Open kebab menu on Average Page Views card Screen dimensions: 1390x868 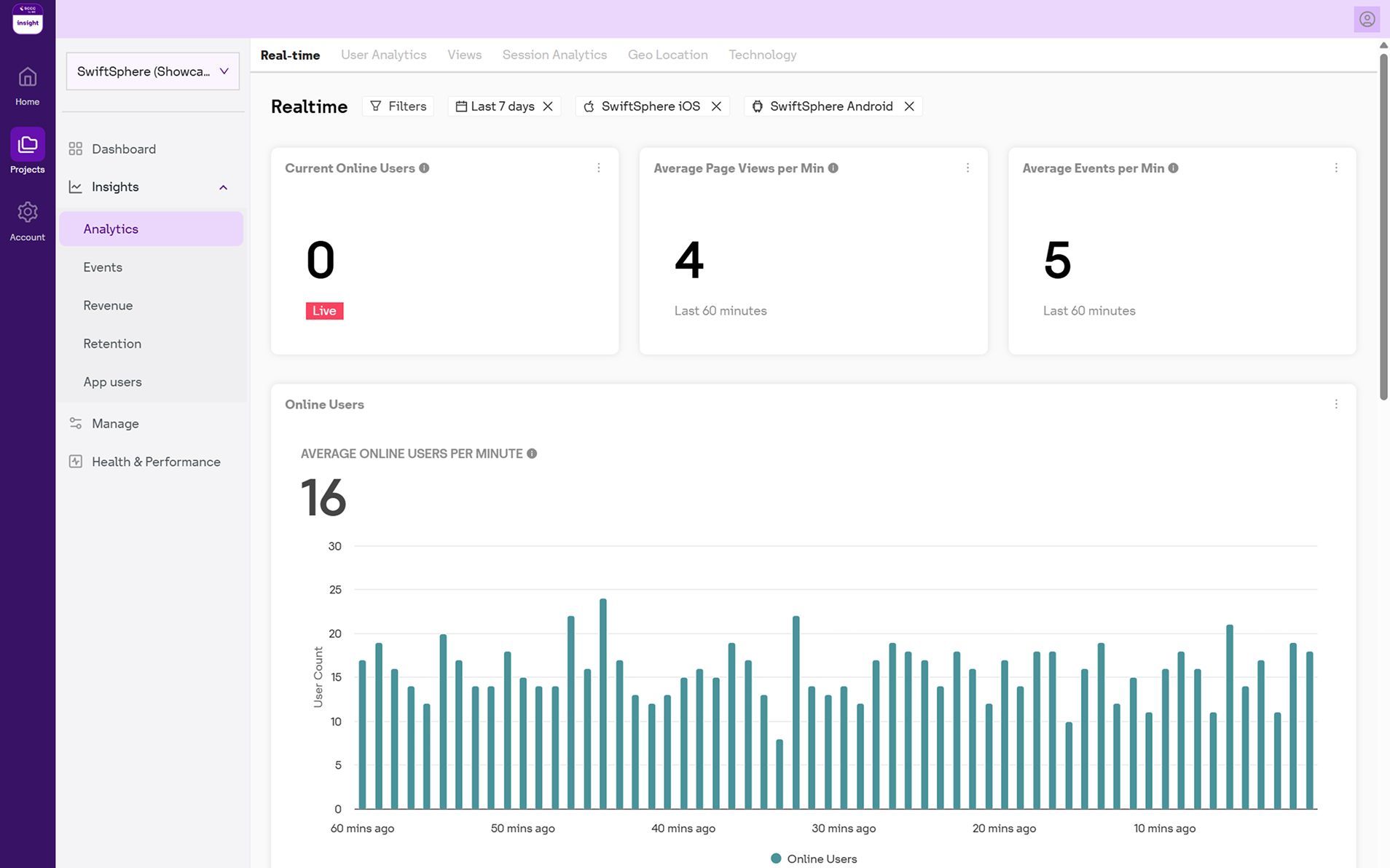[x=967, y=168]
